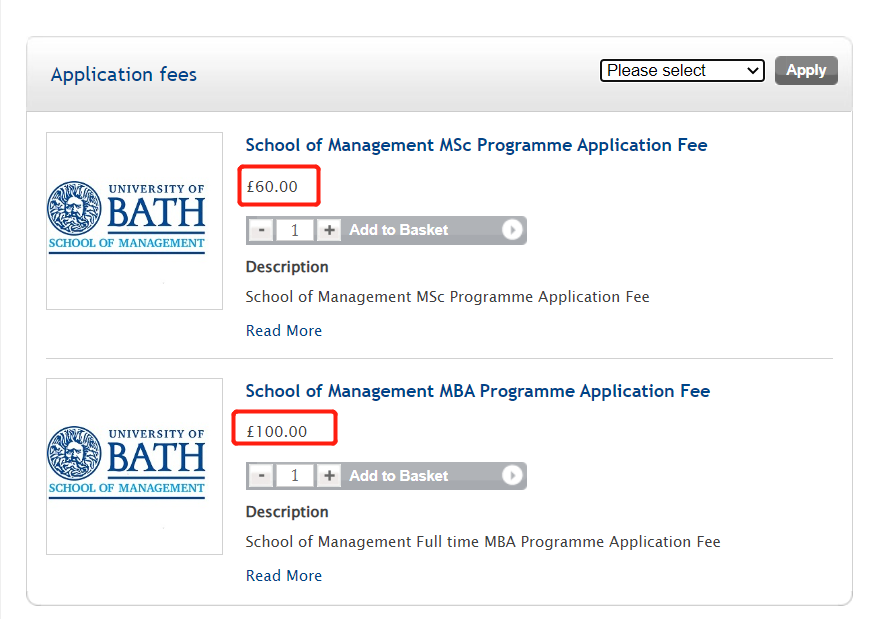Add the MSc application fee to basket
Screen dimensions: 875x619
[399, 230]
